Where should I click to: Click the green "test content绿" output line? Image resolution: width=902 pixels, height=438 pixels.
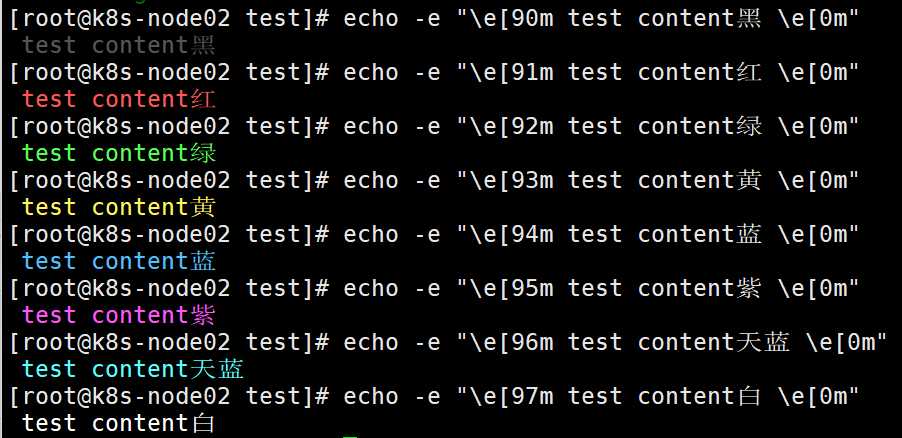tap(119, 154)
